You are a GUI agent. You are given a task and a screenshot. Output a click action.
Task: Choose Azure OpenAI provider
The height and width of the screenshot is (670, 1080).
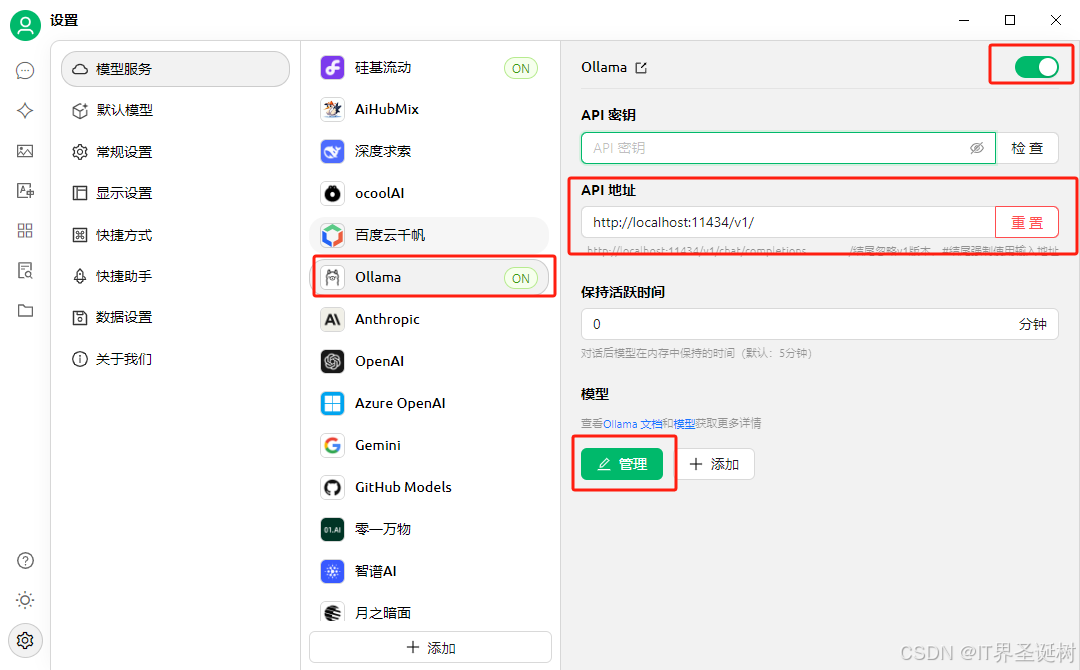(430, 404)
